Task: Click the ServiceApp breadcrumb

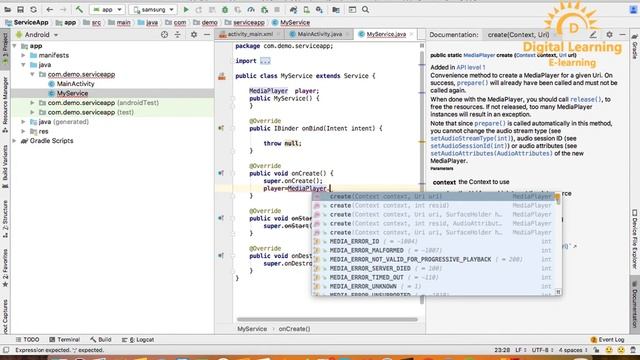Action: pos(27,22)
